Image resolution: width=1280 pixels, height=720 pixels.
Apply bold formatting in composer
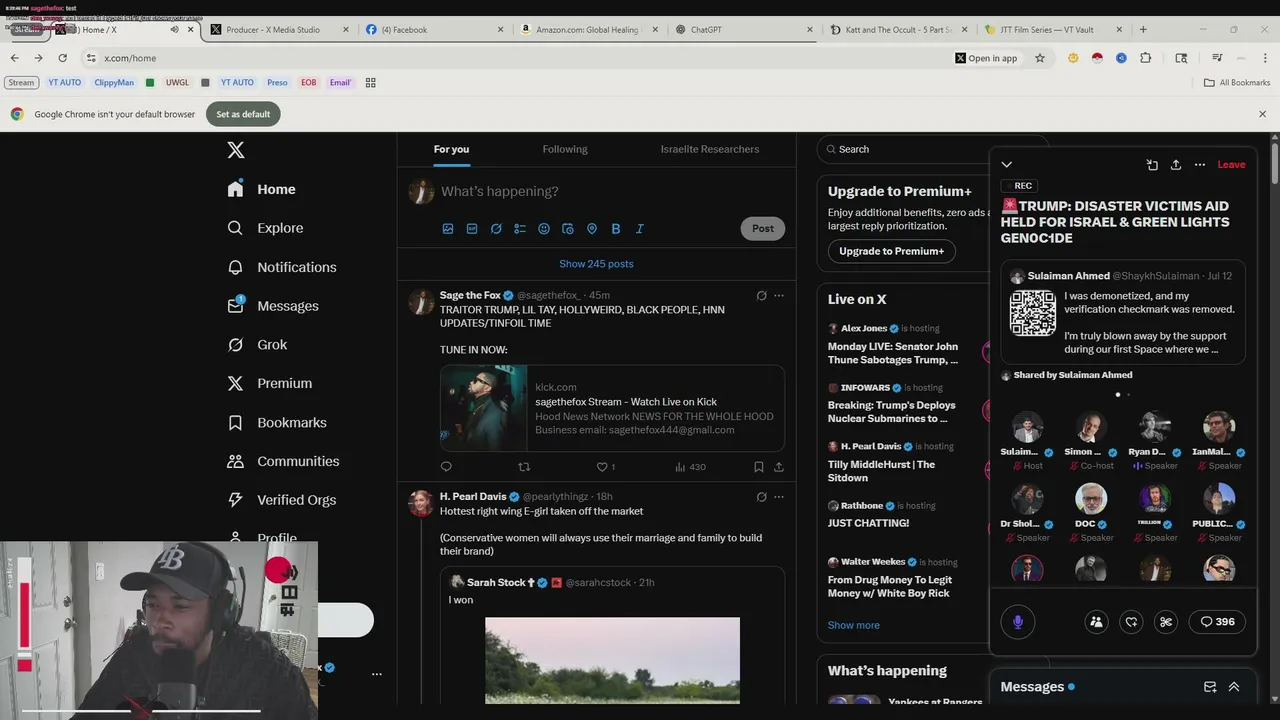click(616, 229)
